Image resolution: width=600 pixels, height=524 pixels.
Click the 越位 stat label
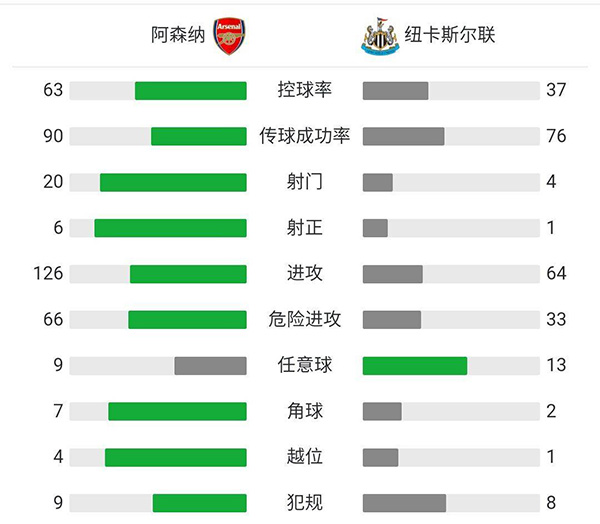[304, 457]
